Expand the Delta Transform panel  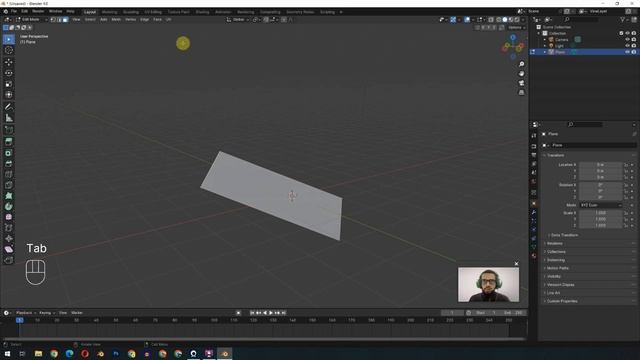(x=564, y=235)
